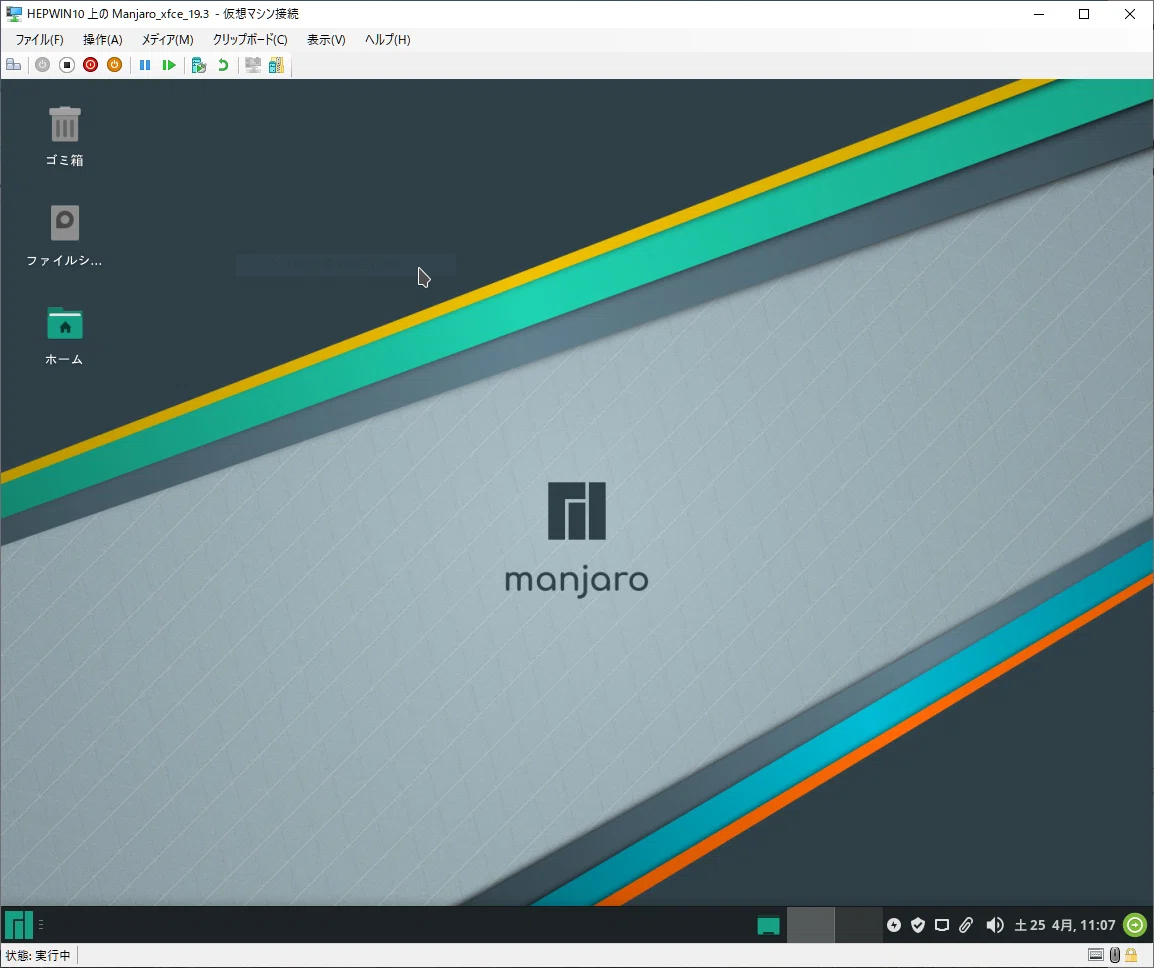The image size is (1154, 968).
Task: Select the ゴミ箱 trash desktop icon
Action: [65, 136]
